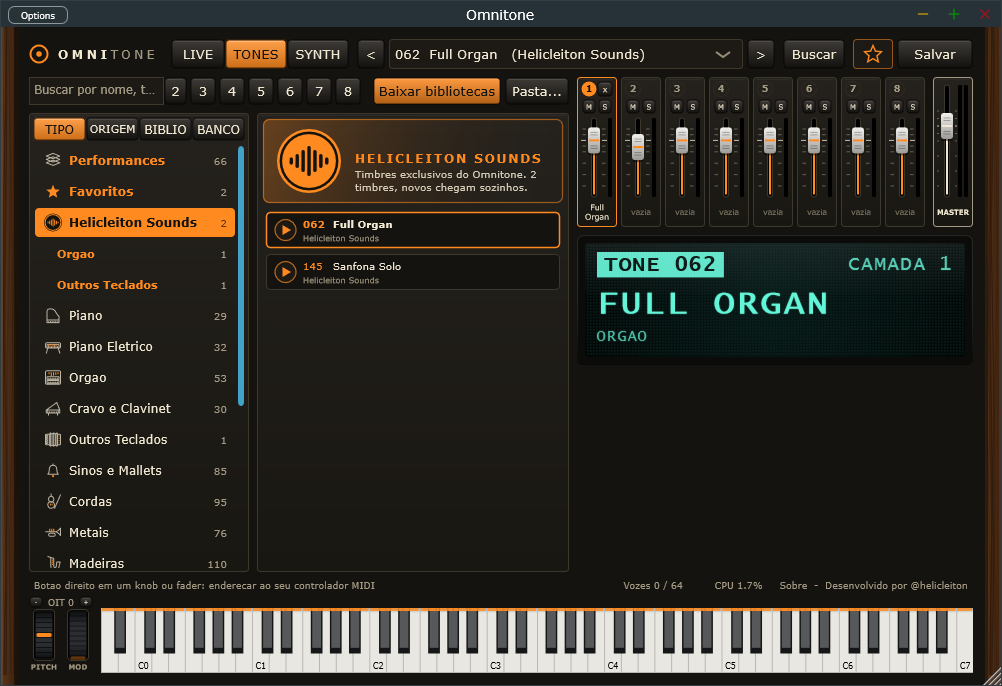Play preview of 145 Sanfona Solo
This screenshot has width=1002, height=686.
click(x=285, y=272)
